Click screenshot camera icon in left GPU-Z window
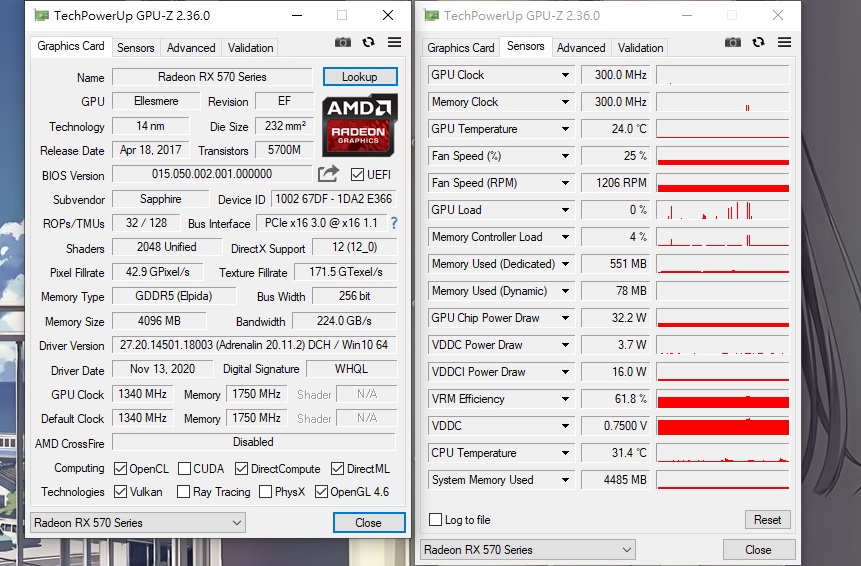The image size is (861, 566). click(x=343, y=42)
